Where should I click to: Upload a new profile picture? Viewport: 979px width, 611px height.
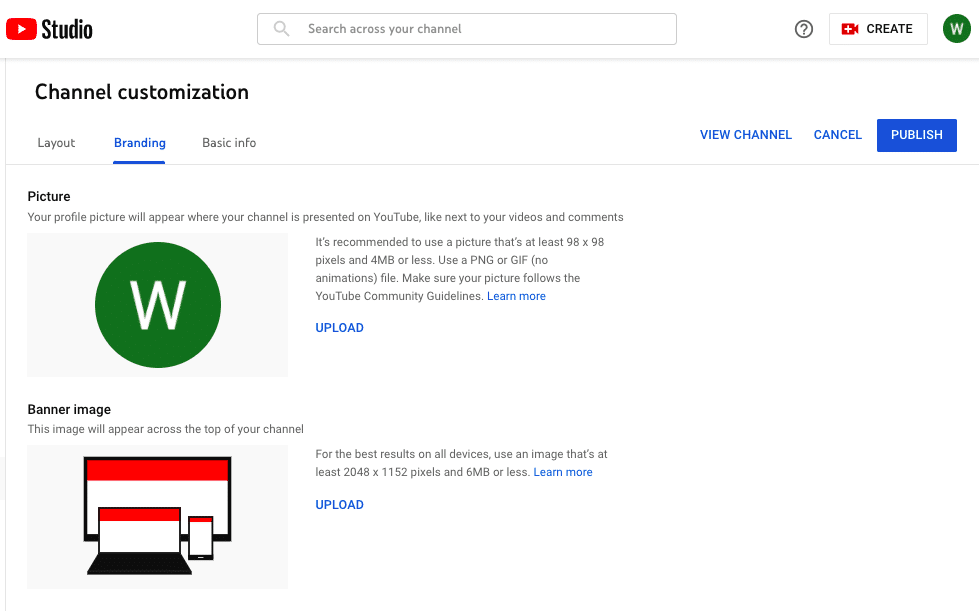click(x=339, y=328)
